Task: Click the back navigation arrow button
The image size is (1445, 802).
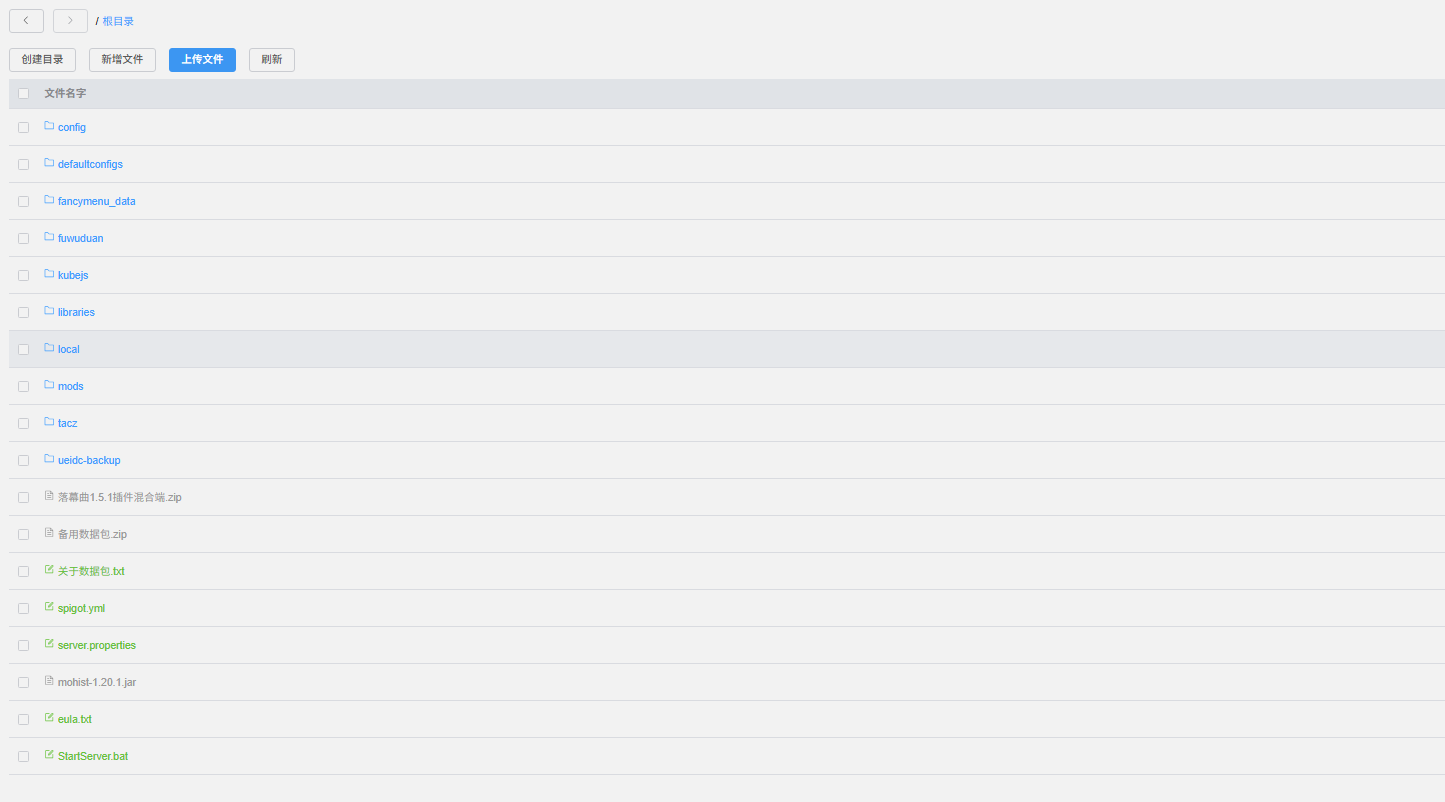Action: (x=26, y=21)
